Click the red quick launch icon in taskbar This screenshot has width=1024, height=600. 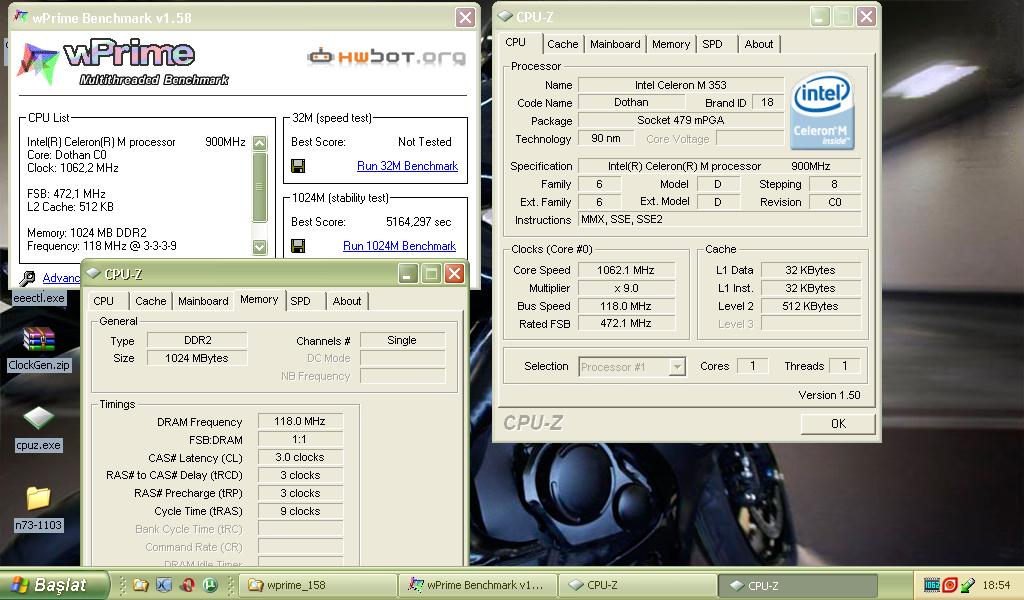pyautogui.click(x=187, y=585)
